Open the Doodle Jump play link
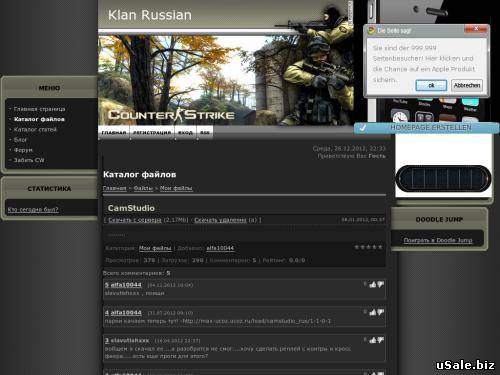500x375 pixels. (438, 240)
